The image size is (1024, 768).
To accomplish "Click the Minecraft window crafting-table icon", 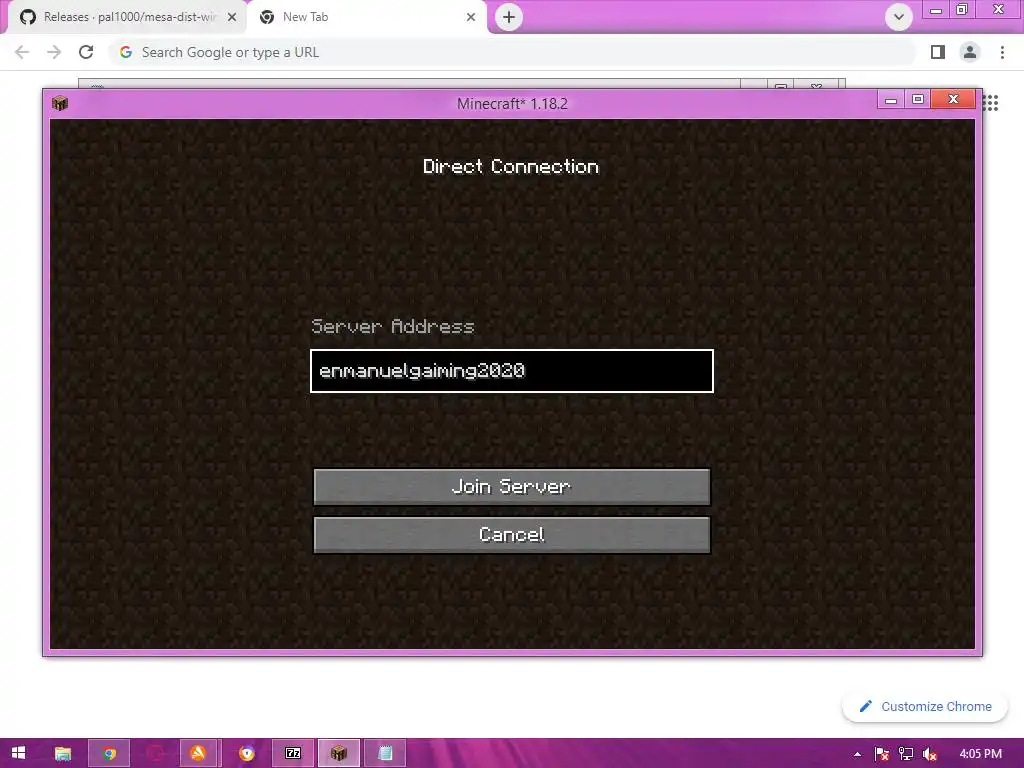I will coord(60,103).
